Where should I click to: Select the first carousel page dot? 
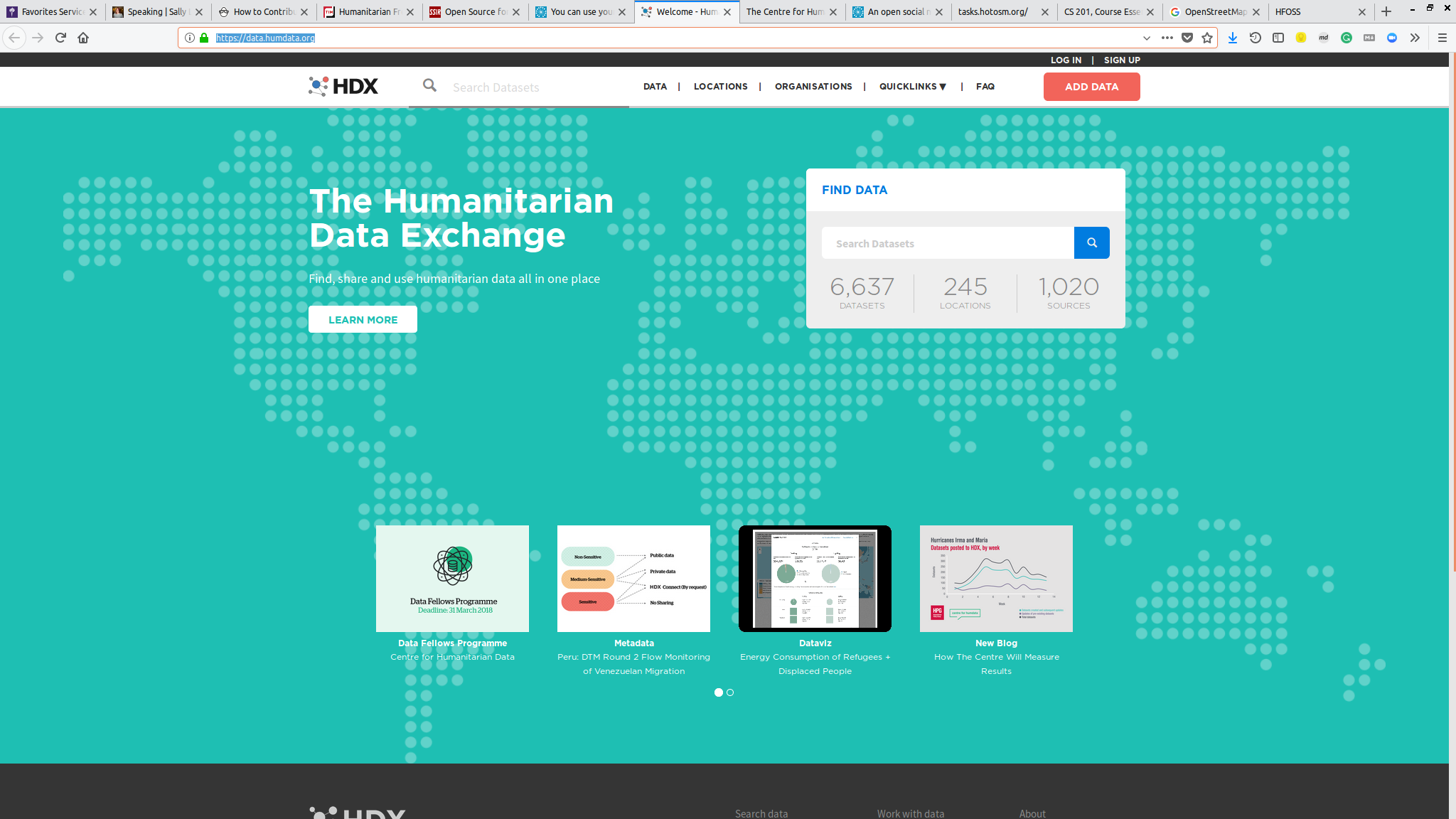coord(719,692)
